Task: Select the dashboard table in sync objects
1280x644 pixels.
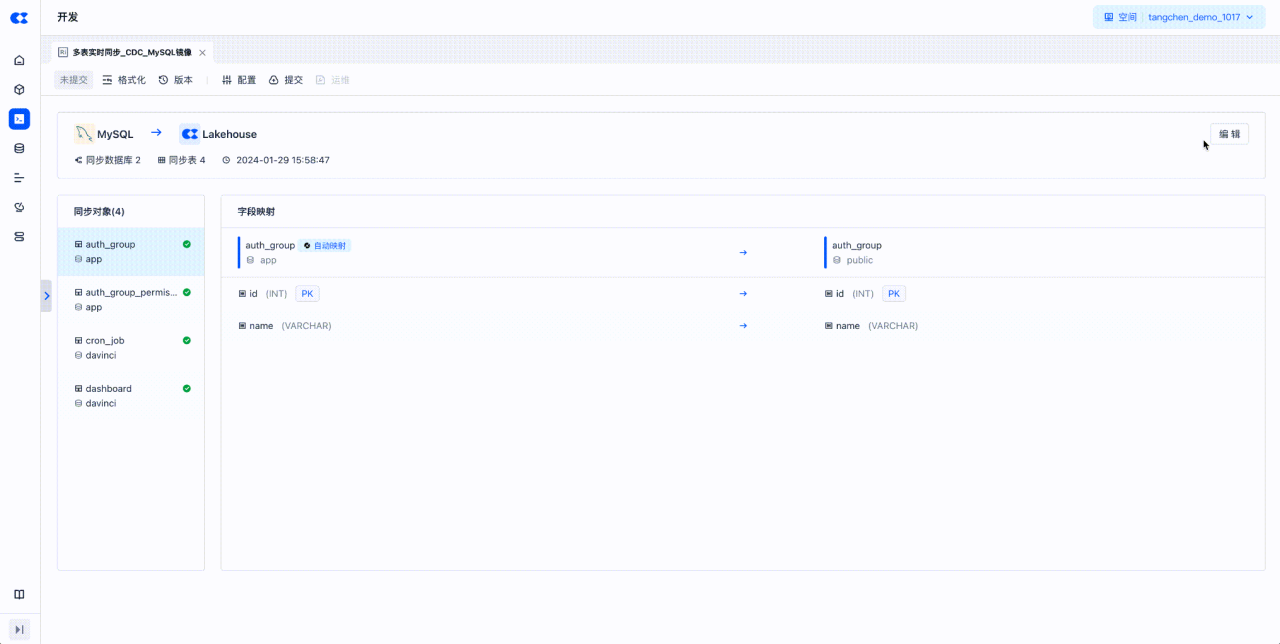Action: coord(131,395)
